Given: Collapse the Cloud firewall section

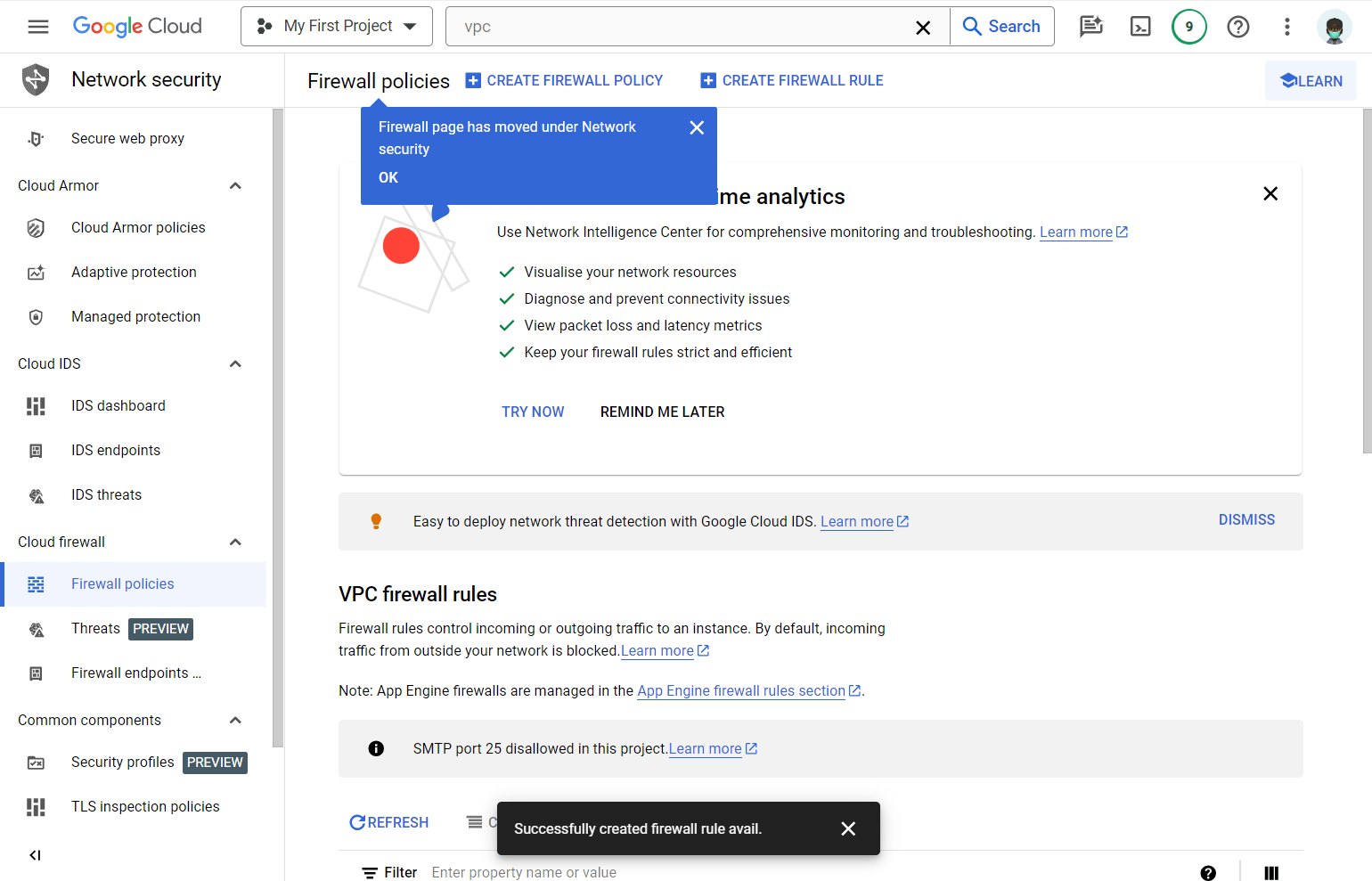Looking at the screenshot, I should (x=235, y=542).
